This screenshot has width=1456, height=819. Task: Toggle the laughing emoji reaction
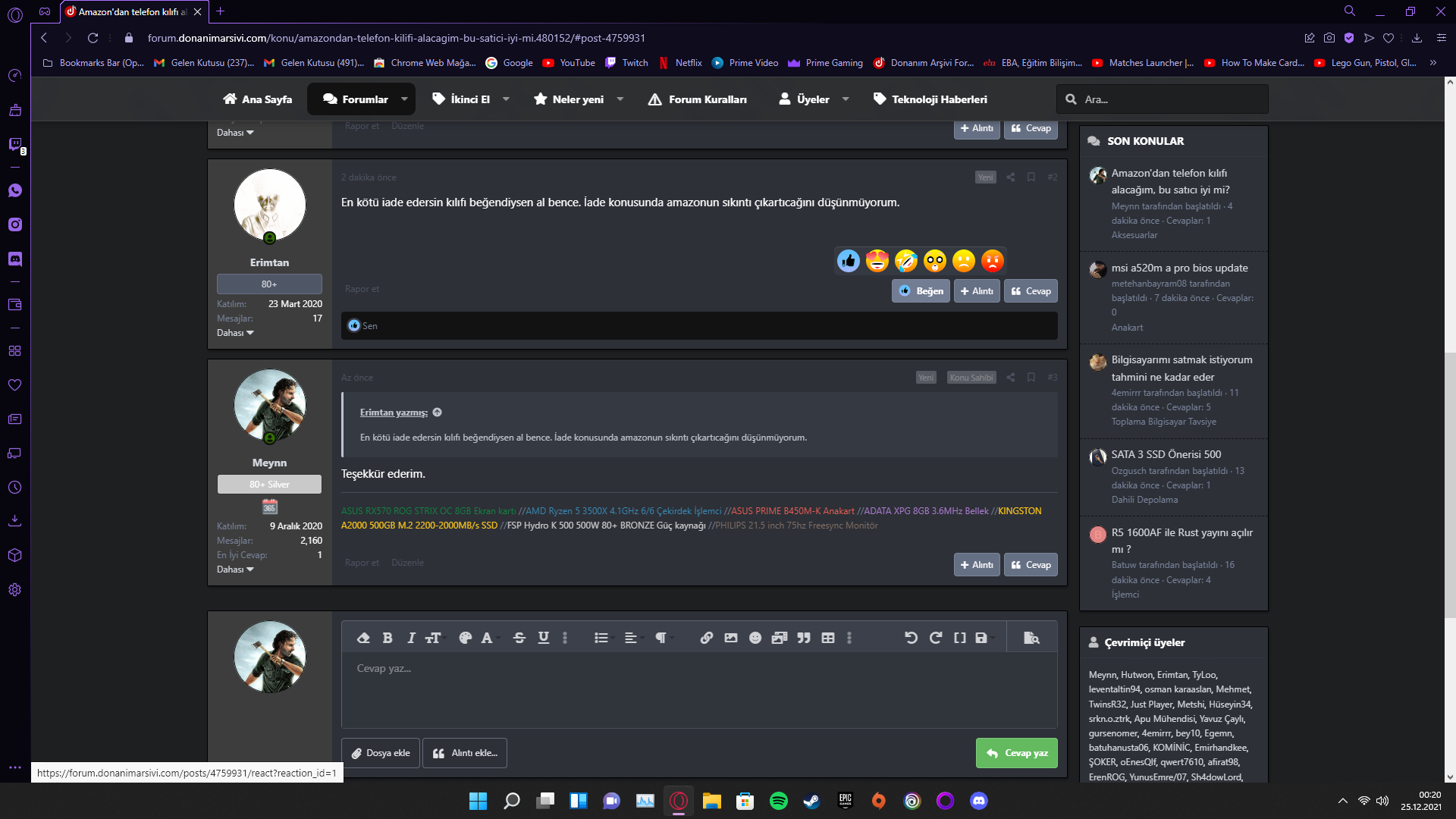[906, 260]
